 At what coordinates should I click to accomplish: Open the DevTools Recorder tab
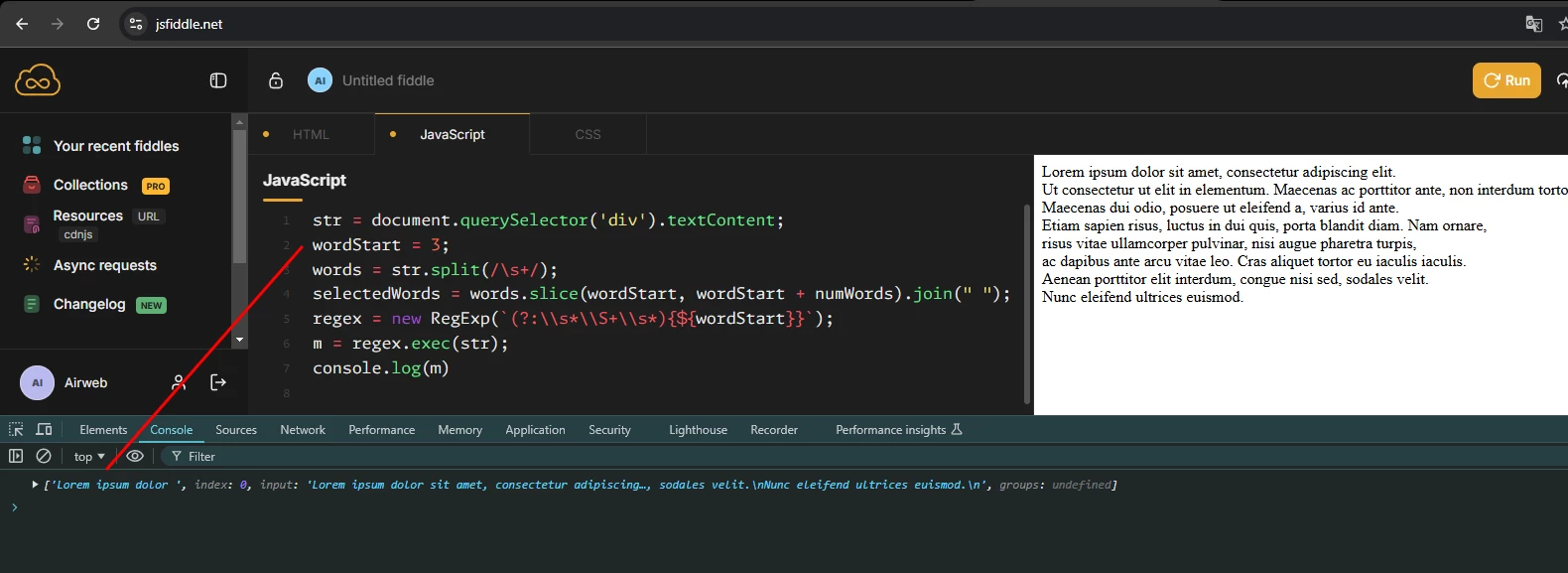(774, 430)
